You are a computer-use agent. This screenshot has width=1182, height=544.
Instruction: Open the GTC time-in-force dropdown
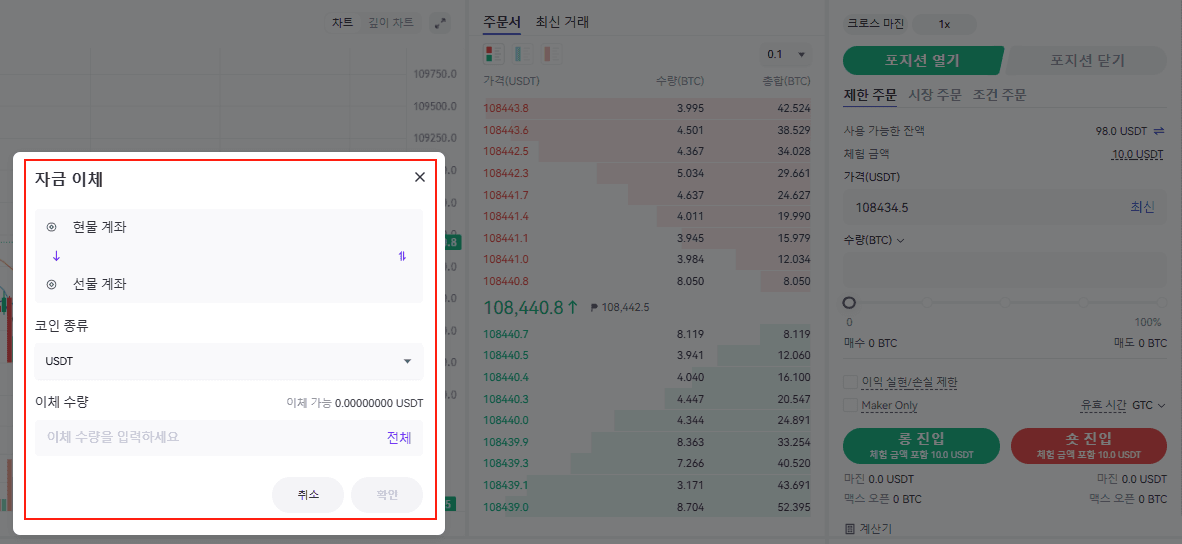1148,405
